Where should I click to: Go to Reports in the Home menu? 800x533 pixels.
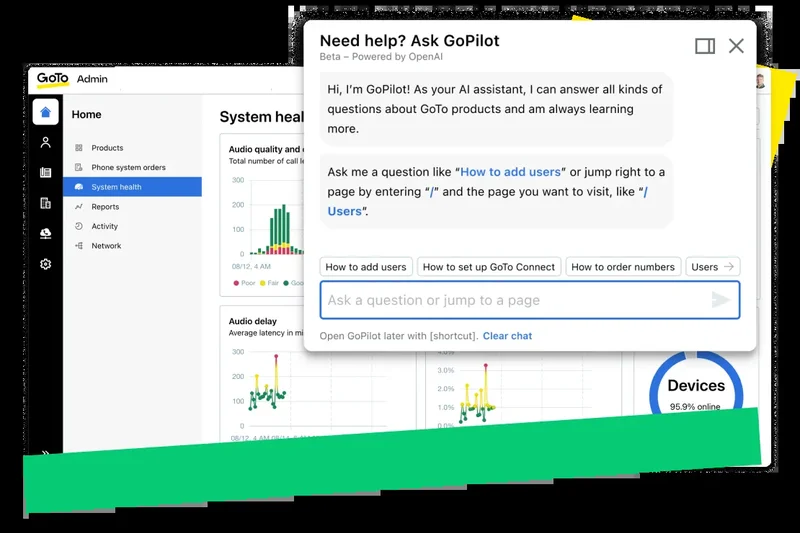(105, 207)
